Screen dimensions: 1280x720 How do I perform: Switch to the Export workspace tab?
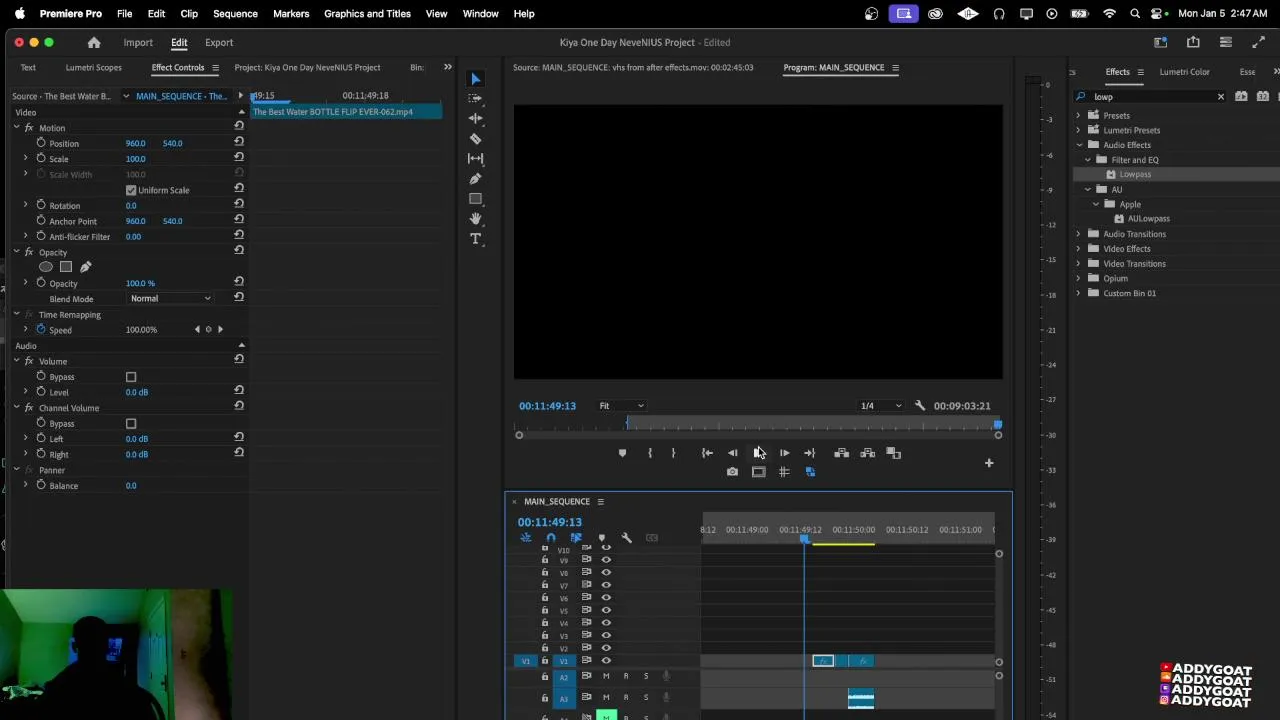pyautogui.click(x=219, y=43)
